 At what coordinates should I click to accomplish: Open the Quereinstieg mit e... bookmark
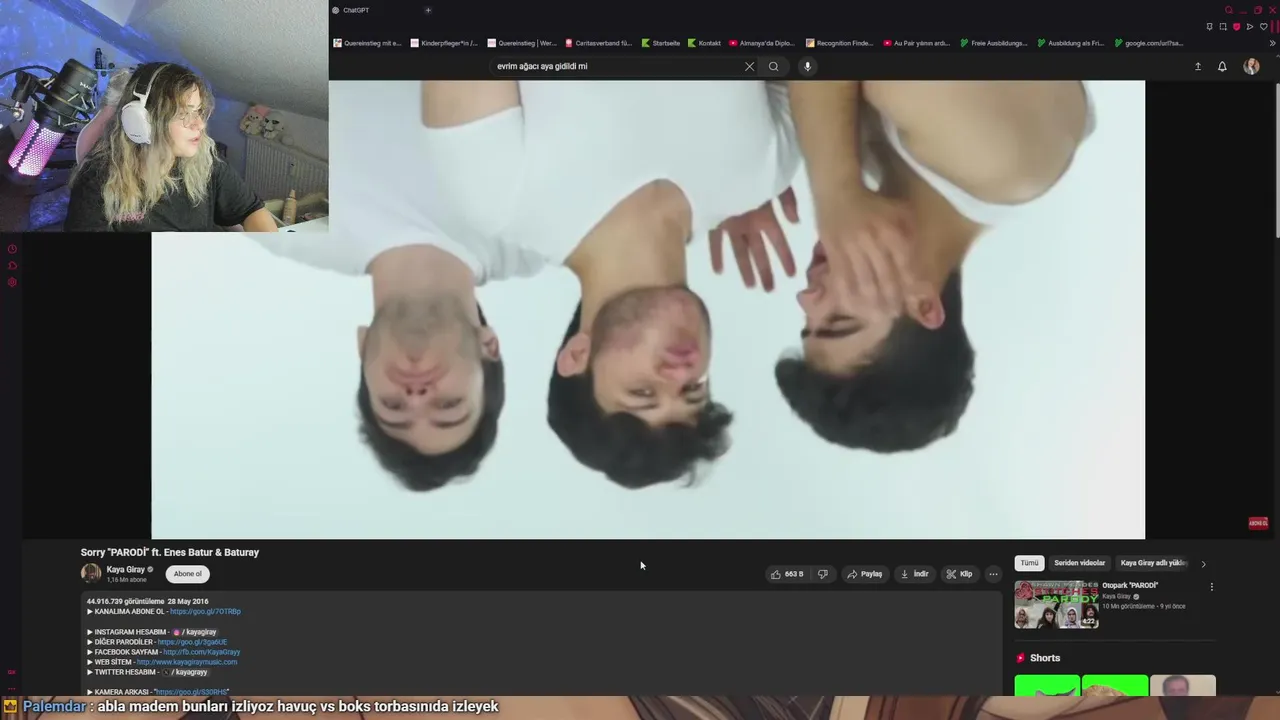click(x=367, y=43)
